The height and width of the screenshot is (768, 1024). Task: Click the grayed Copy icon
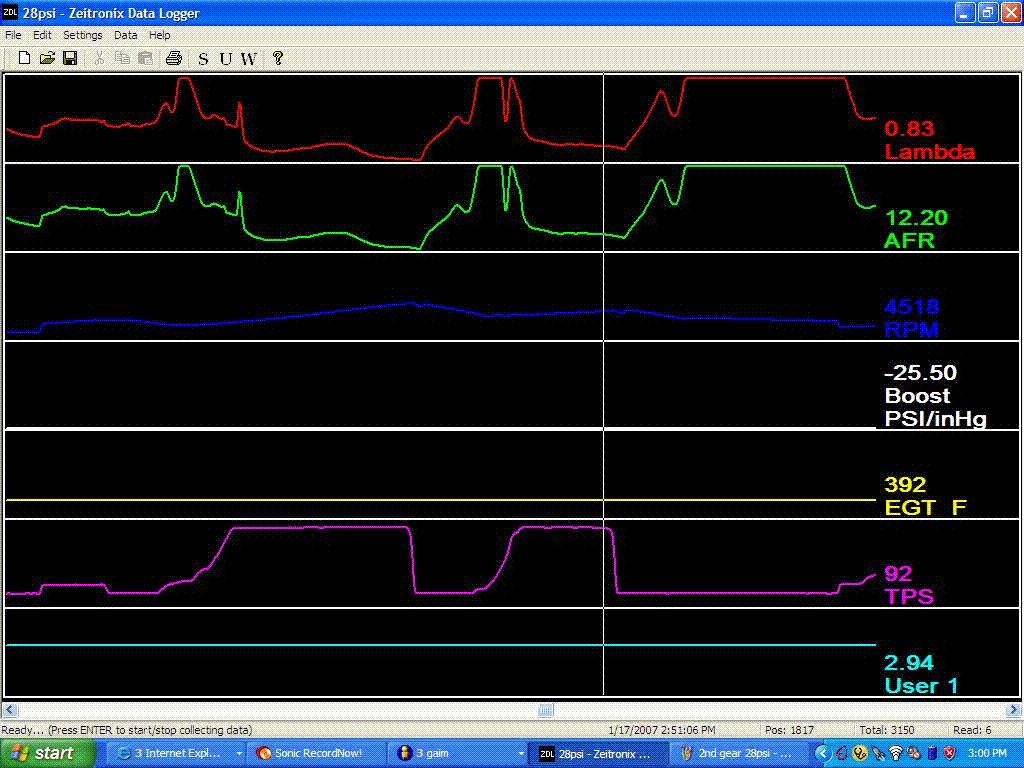pos(122,58)
